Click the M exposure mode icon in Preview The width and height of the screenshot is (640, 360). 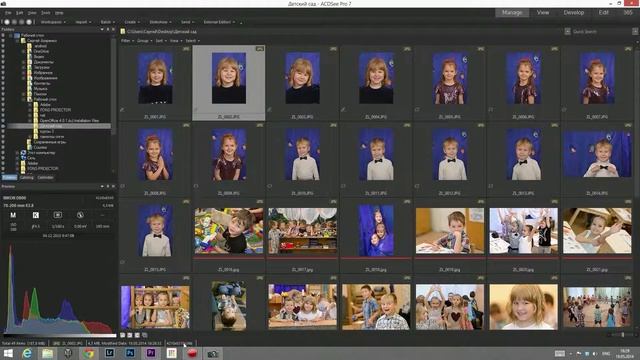coord(13,215)
